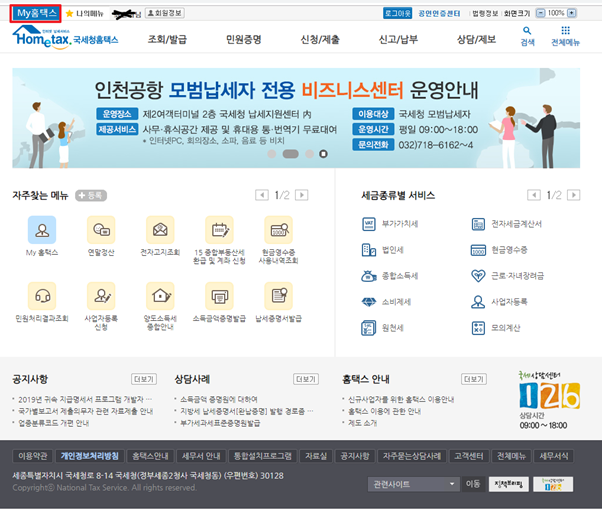Open the 민원증명 menu

pos(243,40)
